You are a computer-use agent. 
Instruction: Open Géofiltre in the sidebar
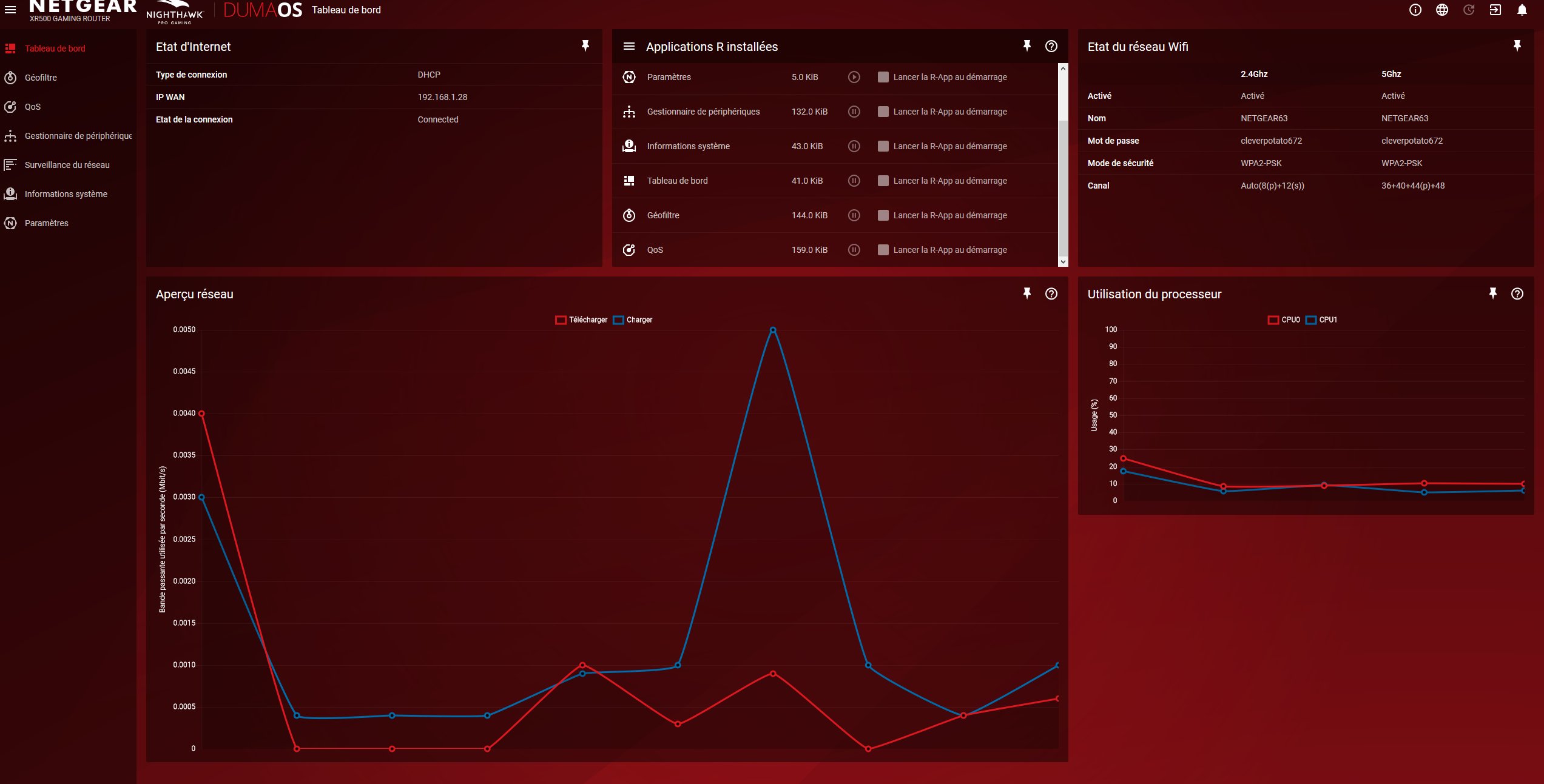coord(41,78)
